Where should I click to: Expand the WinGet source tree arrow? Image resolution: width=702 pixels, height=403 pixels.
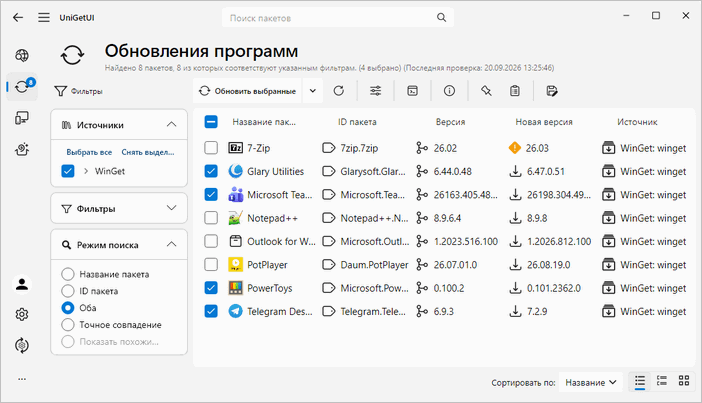86,171
